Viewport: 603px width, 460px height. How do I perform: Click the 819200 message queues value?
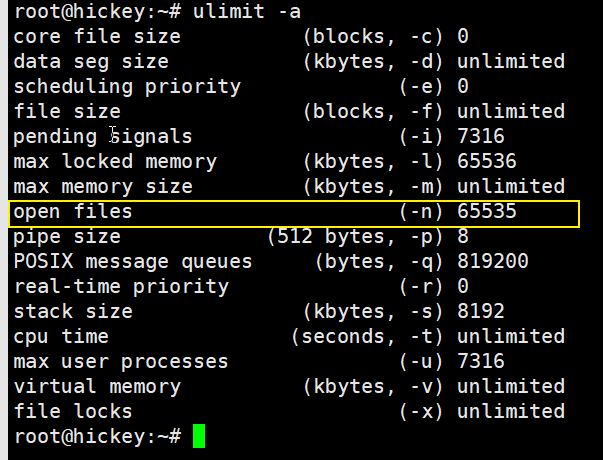(493, 262)
